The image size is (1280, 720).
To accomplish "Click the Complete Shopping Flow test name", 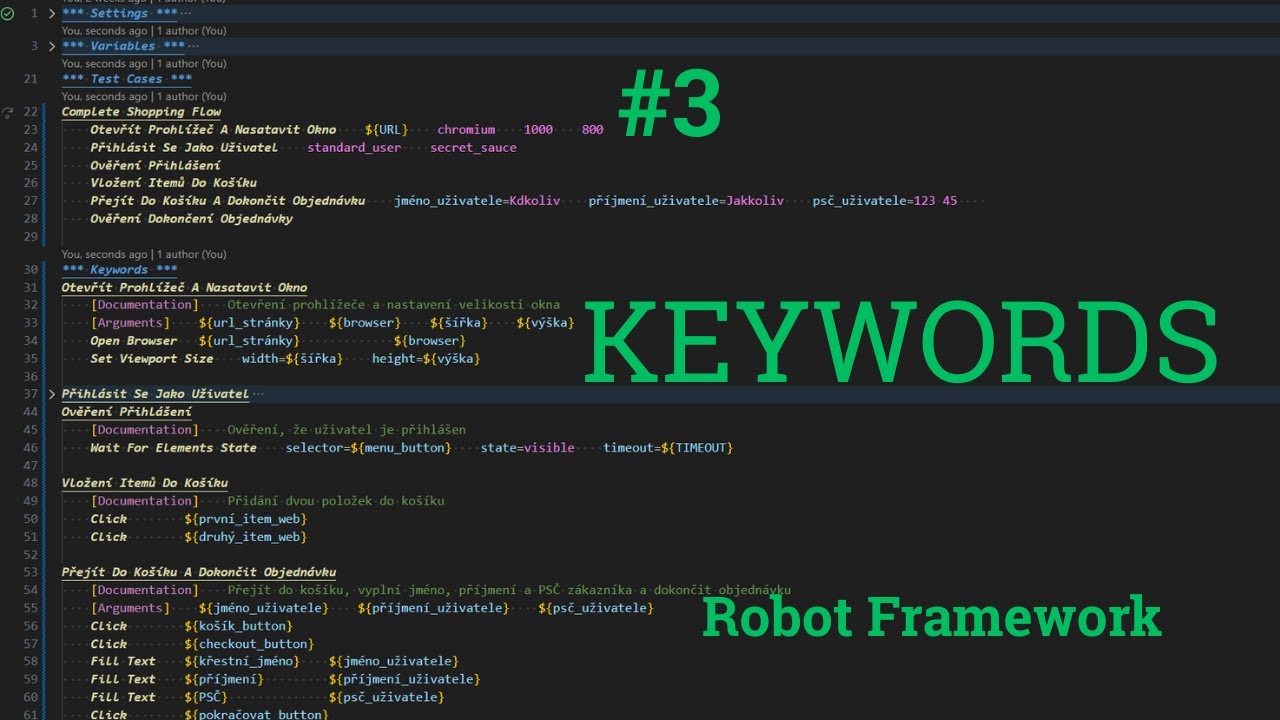I will point(142,112).
